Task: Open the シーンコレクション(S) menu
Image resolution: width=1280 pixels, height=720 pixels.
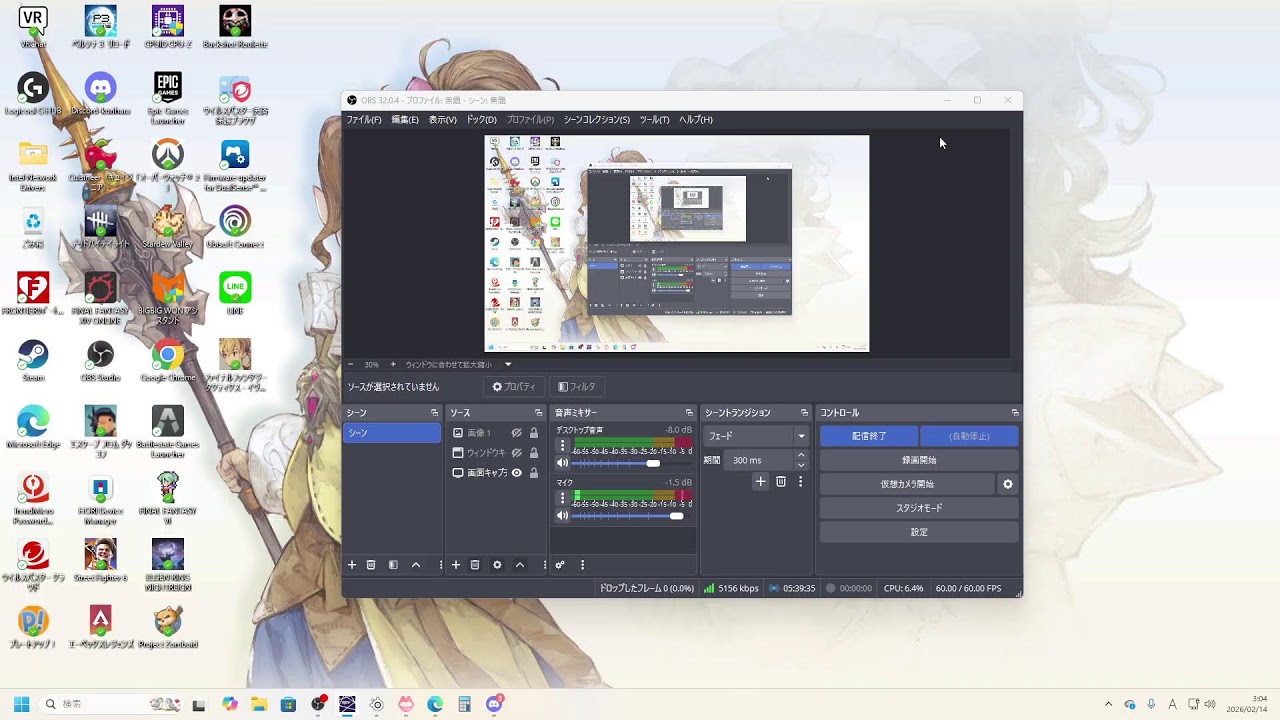Action: [x=597, y=120]
